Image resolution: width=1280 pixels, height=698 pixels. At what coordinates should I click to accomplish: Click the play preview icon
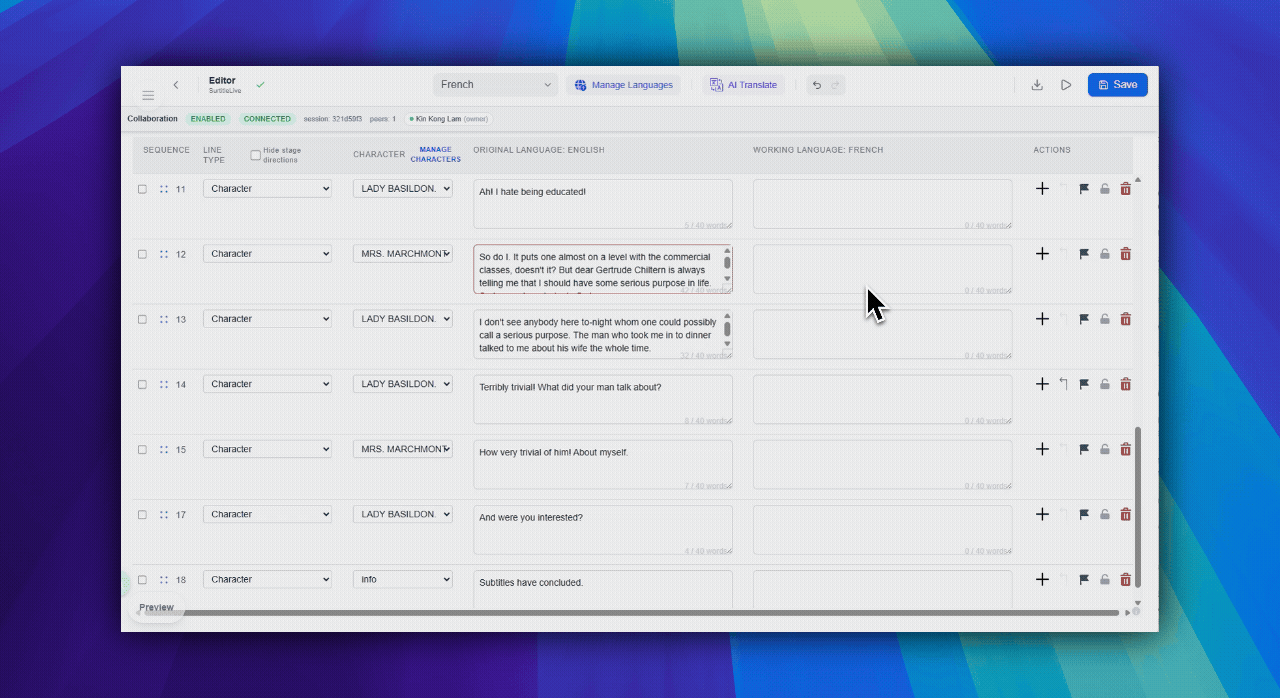click(1066, 85)
